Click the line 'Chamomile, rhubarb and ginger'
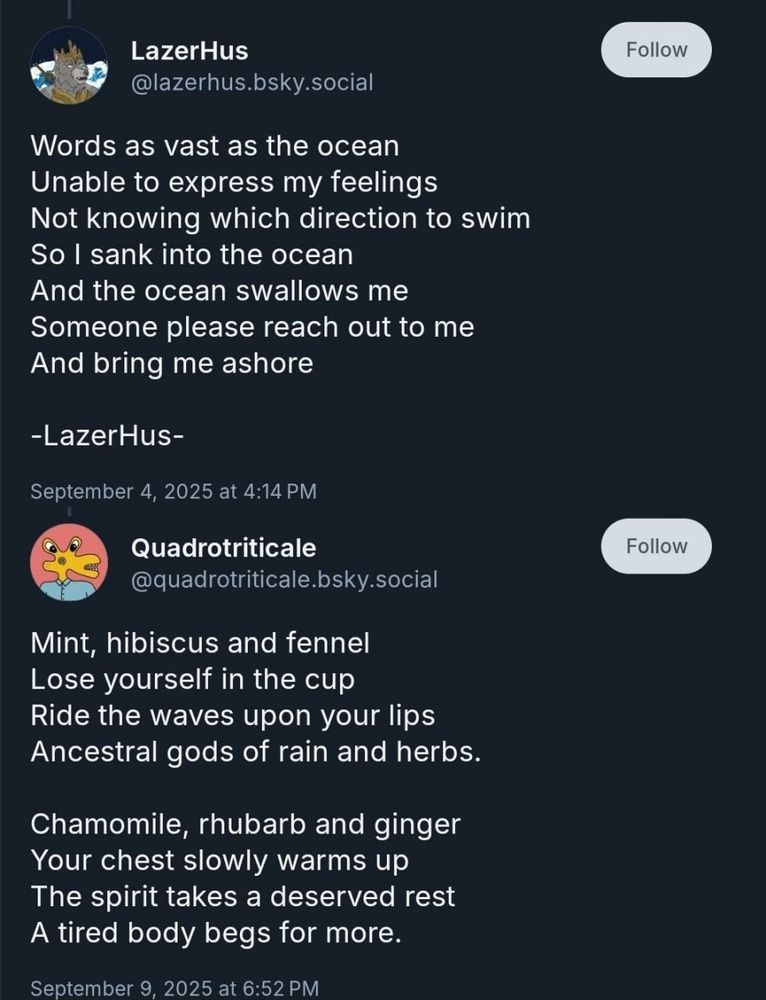This screenshot has height=1000, width=766. pyautogui.click(x=246, y=824)
